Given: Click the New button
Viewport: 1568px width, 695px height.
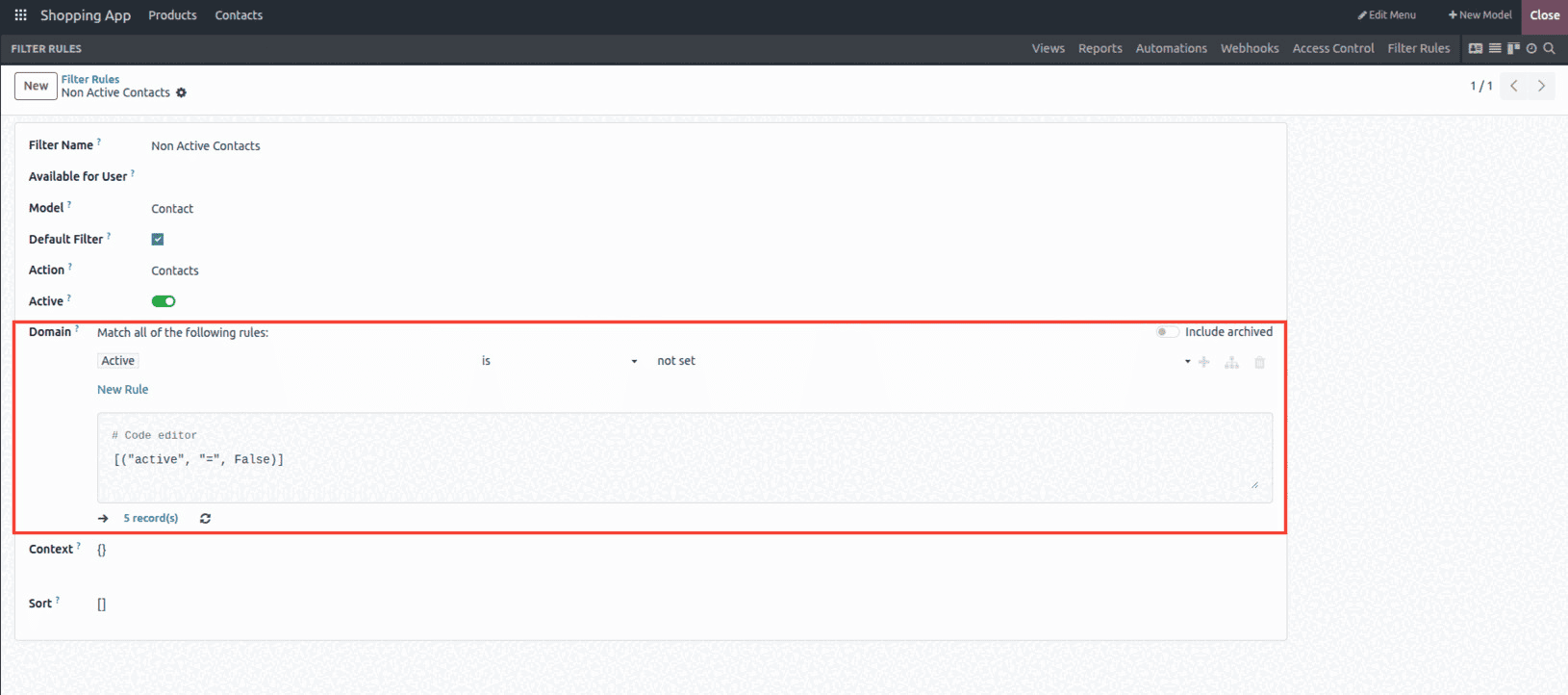Looking at the screenshot, I should tap(36, 86).
